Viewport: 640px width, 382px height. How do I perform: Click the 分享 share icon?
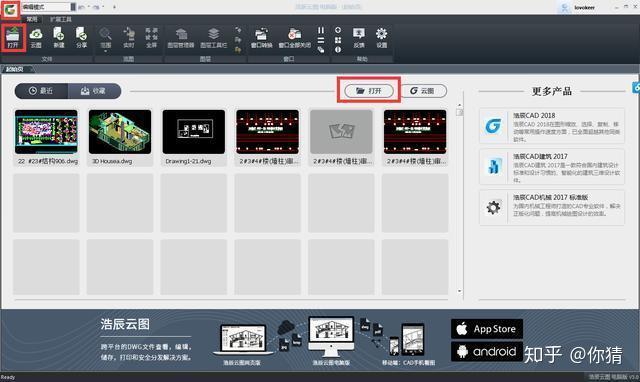click(x=81, y=38)
